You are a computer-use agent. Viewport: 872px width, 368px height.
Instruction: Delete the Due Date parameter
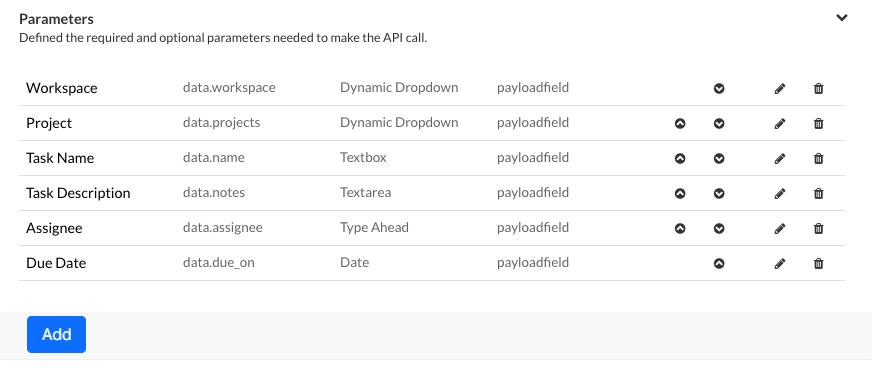[x=819, y=263]
